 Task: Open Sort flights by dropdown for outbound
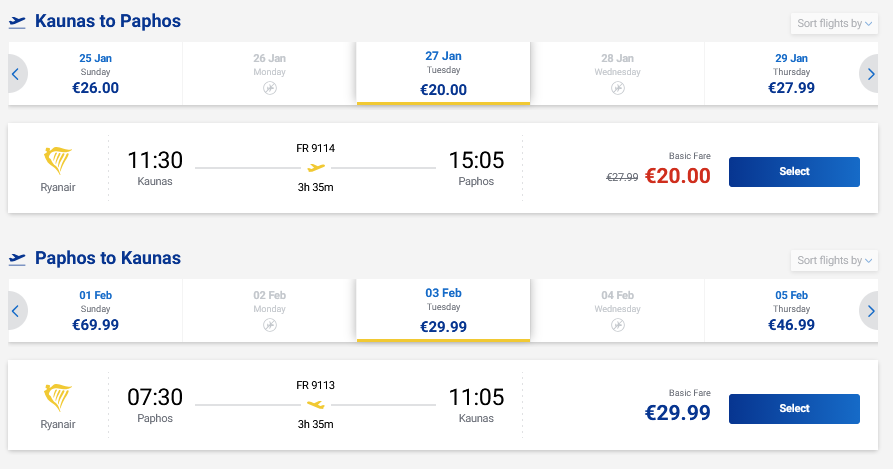coord(833,23)
